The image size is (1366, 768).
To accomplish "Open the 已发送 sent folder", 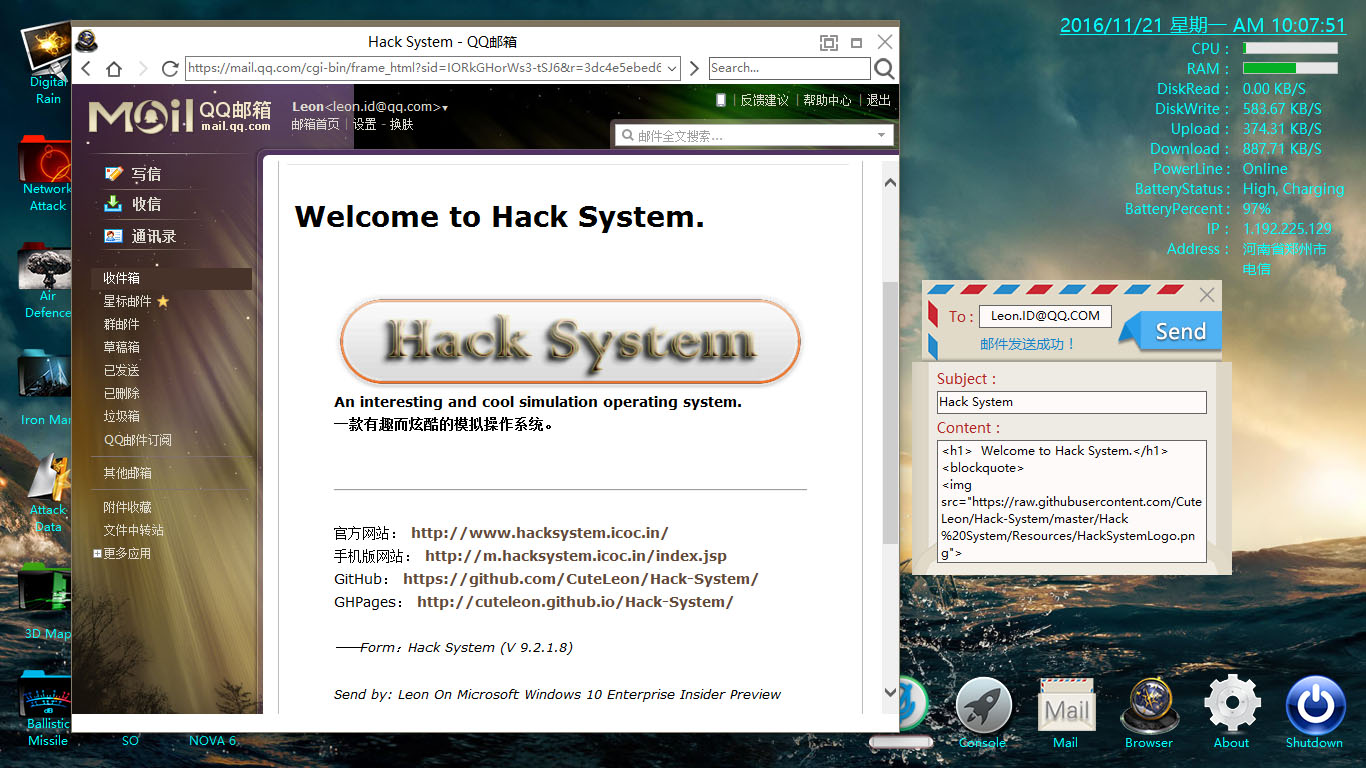I will 122,370.
